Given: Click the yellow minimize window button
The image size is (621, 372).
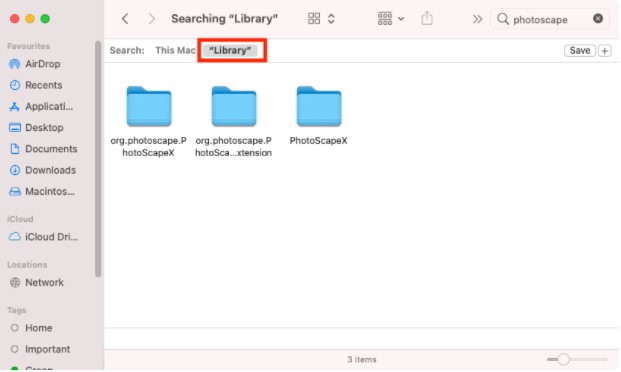Looking at the screenshot, I should (30, 19).
